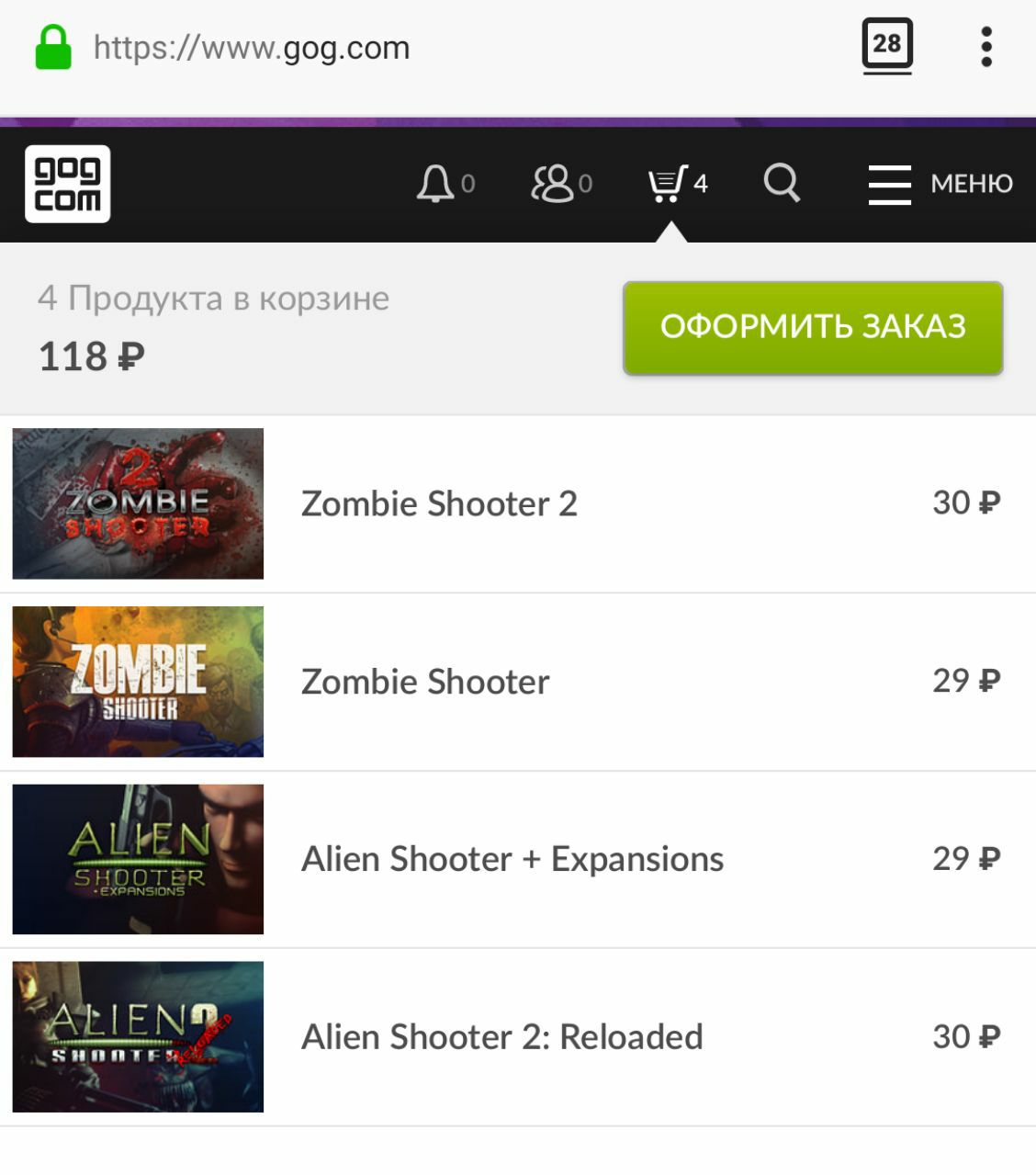Screen dimensions: 1036x1175
Task: Open the search magnifier icon
Action: coord(782,183)
